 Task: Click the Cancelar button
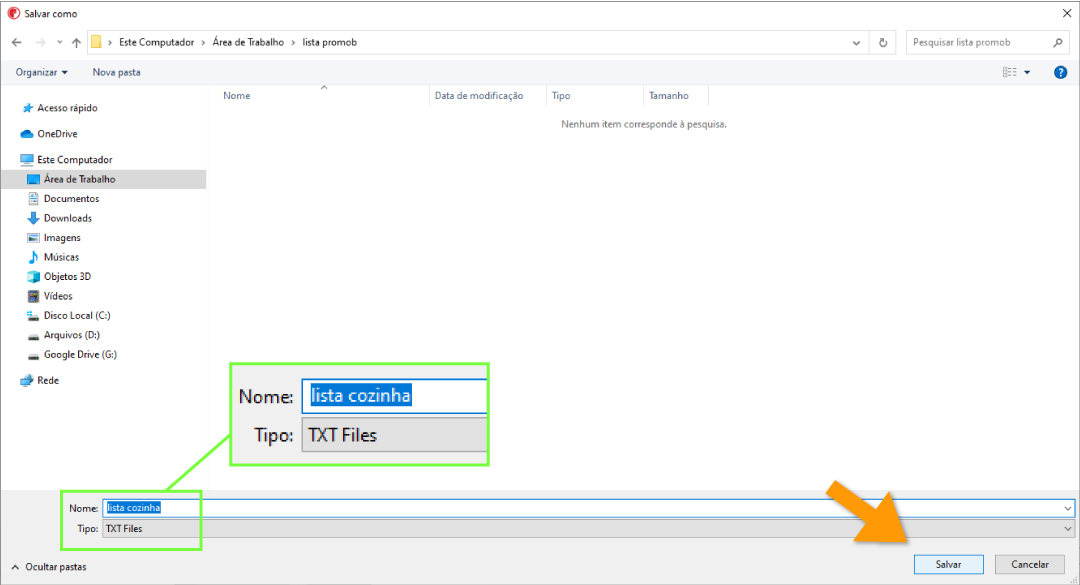1030,564
